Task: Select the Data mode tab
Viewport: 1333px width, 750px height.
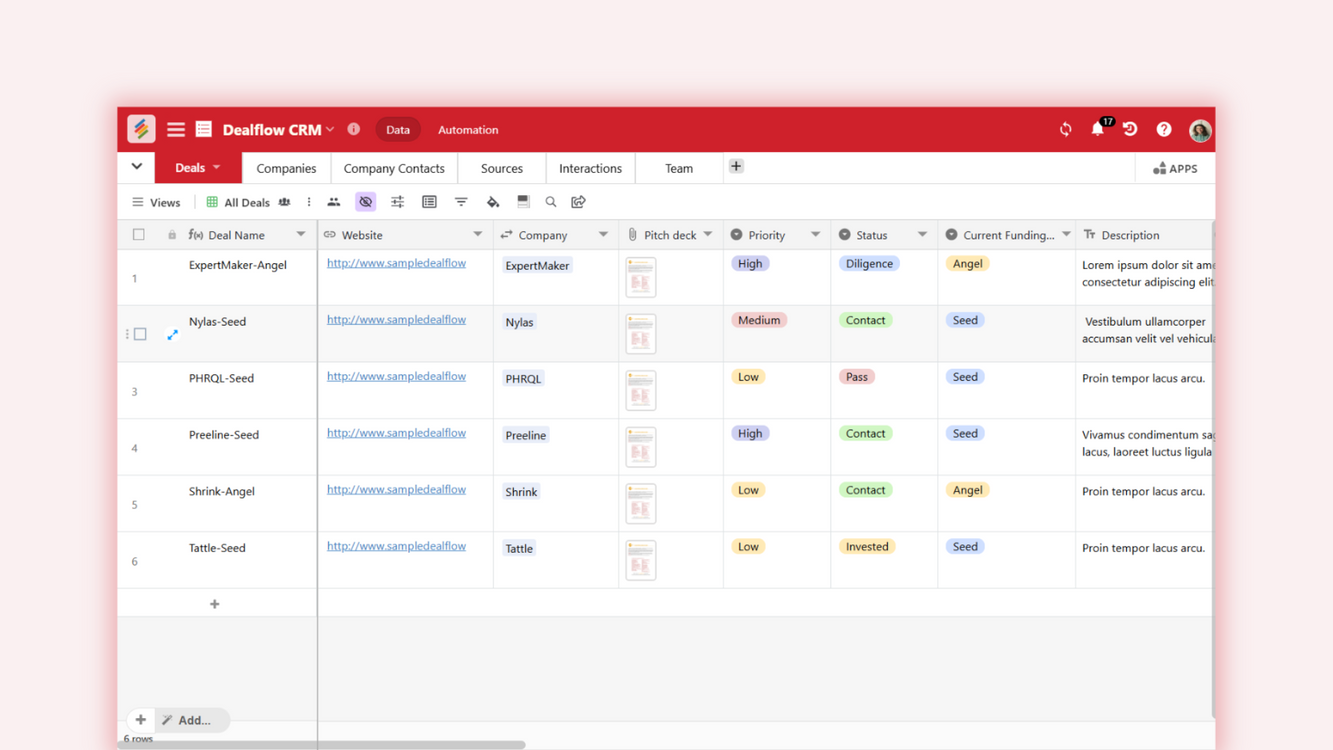Action: coord(398,130)
